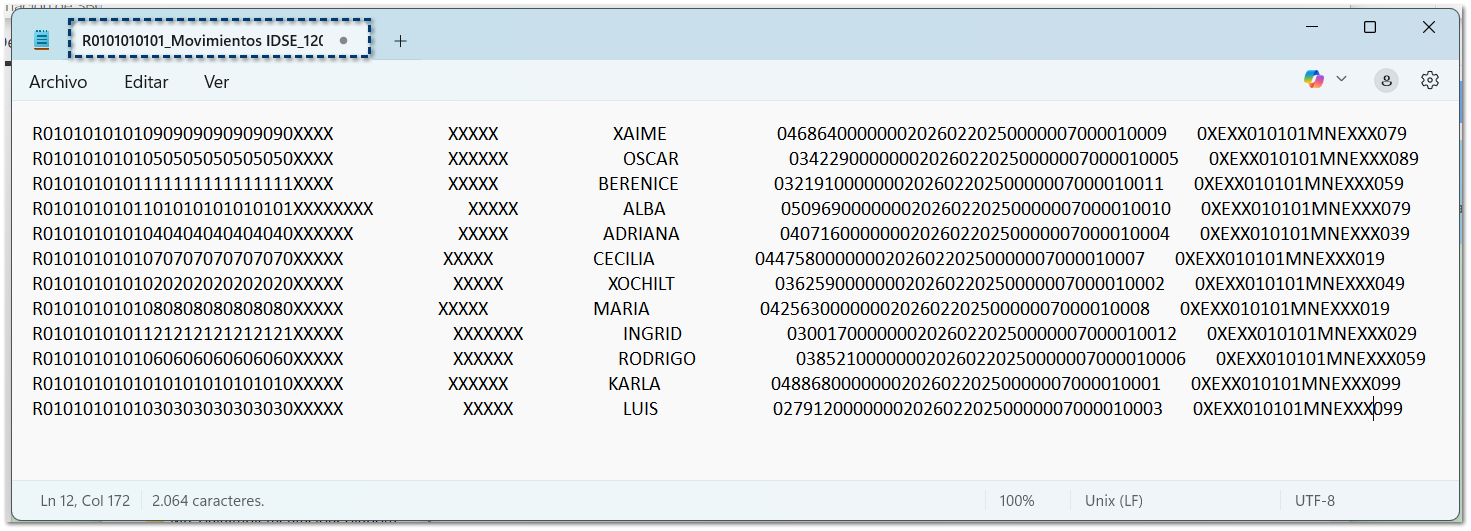Screen dimensions: 1471x531
Task: Click the Ln 12, Col 172 indicator
Action: point(85,500)
